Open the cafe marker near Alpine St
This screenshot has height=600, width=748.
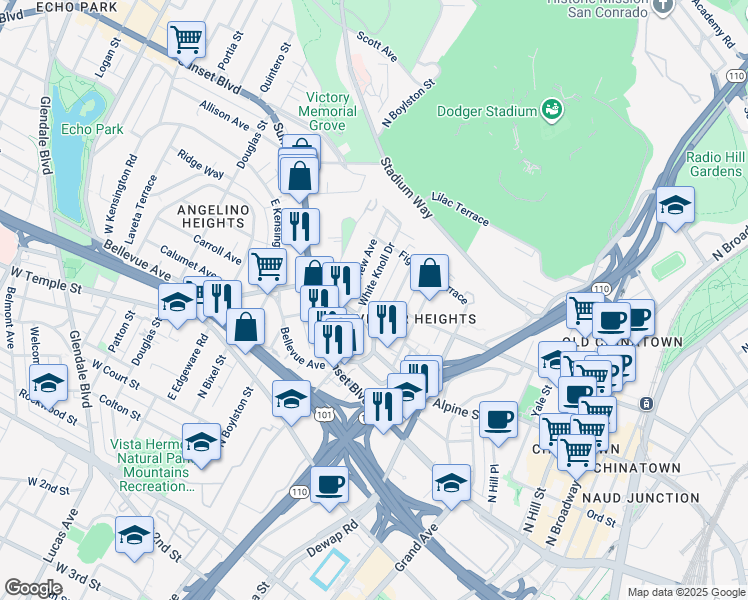click(x=498, y=421)
